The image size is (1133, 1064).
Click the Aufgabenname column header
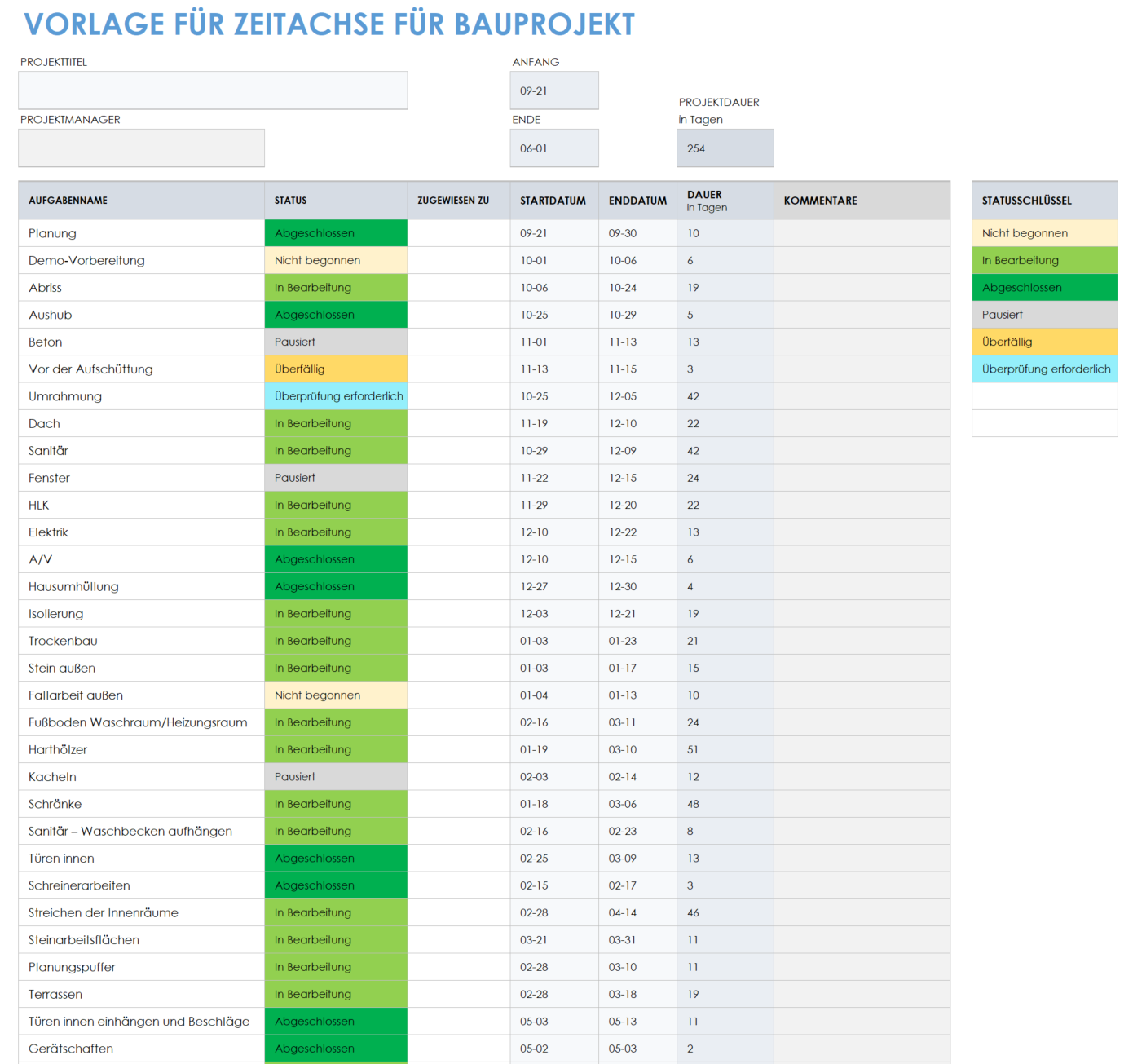point(142,201)
